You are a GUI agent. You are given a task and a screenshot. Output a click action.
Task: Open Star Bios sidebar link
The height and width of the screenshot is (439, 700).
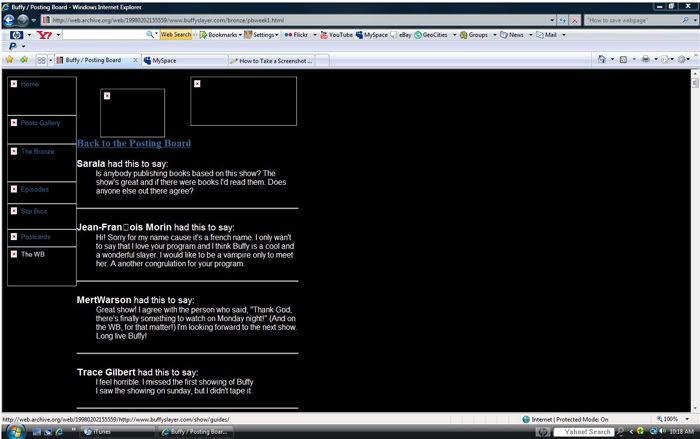pos(33,211)
